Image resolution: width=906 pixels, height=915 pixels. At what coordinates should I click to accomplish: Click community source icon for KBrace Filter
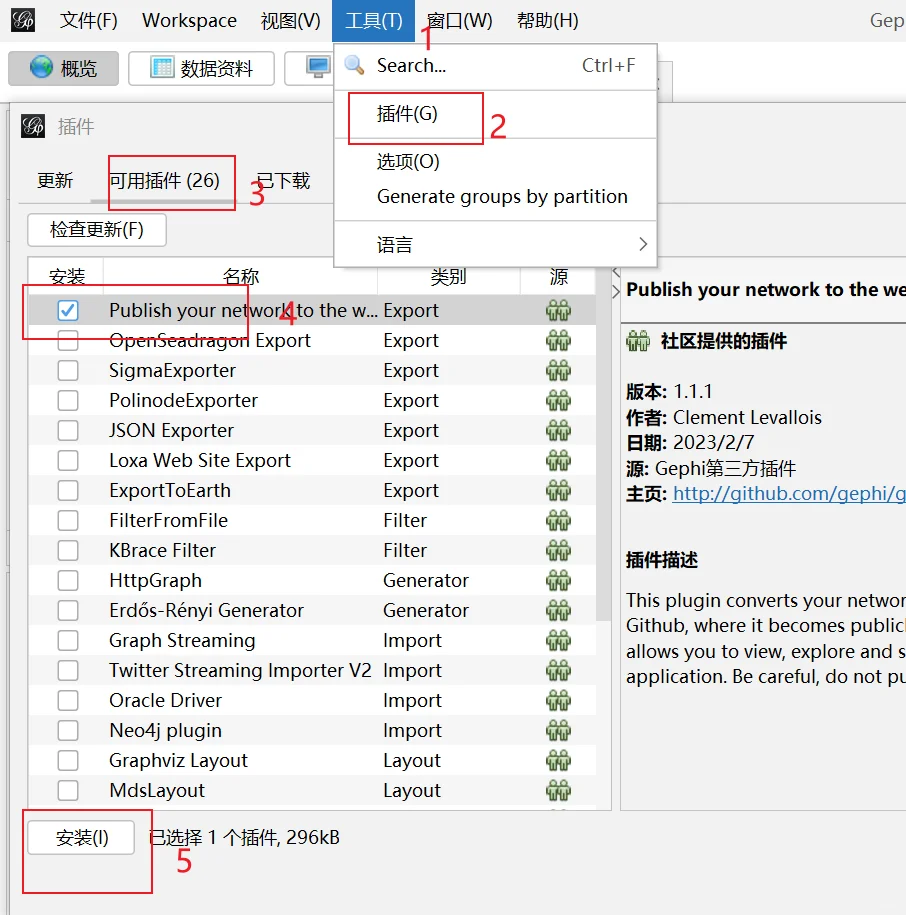558,550
